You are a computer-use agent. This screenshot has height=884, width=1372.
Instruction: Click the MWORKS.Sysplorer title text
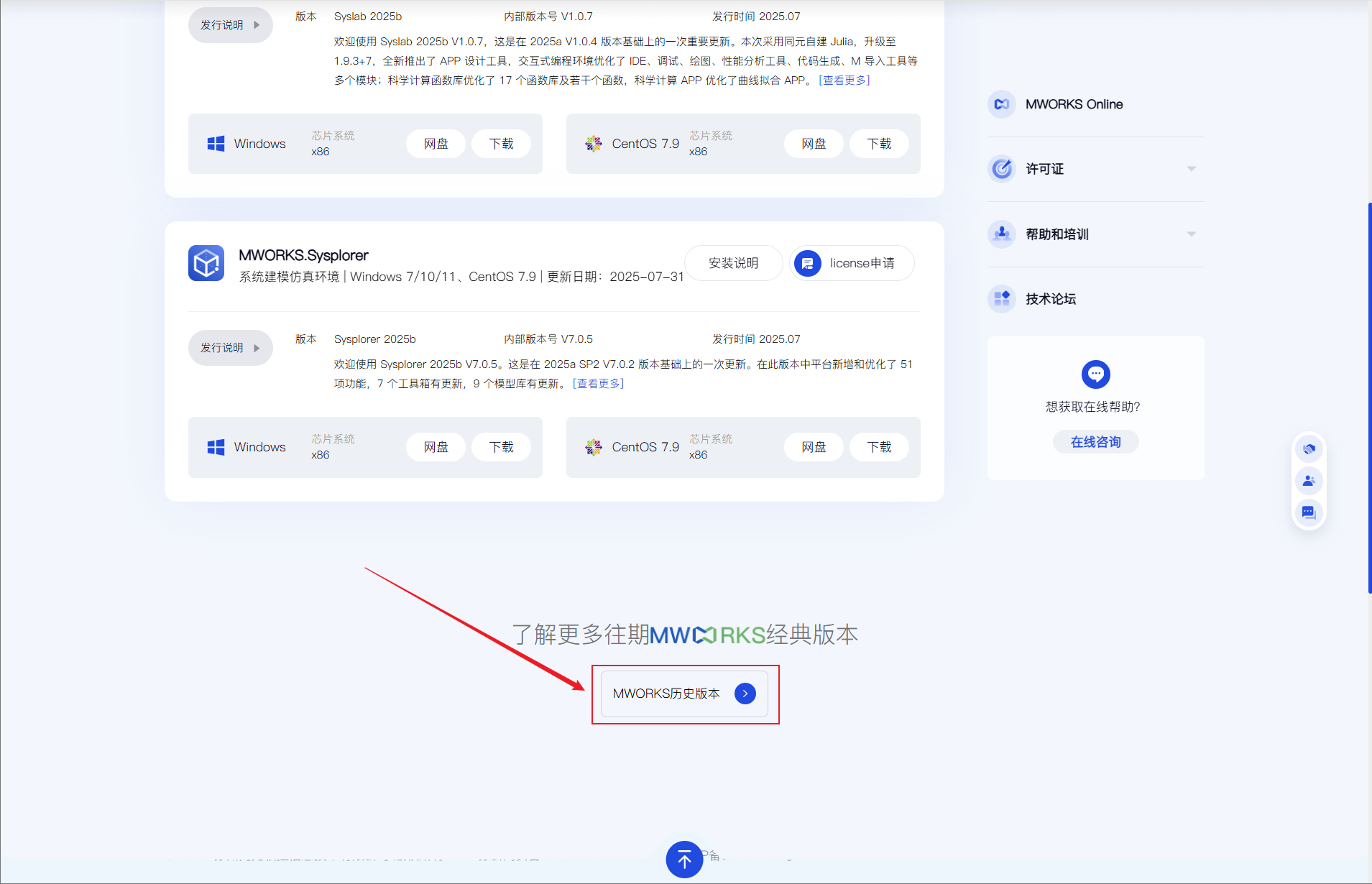tap(303, 255)
